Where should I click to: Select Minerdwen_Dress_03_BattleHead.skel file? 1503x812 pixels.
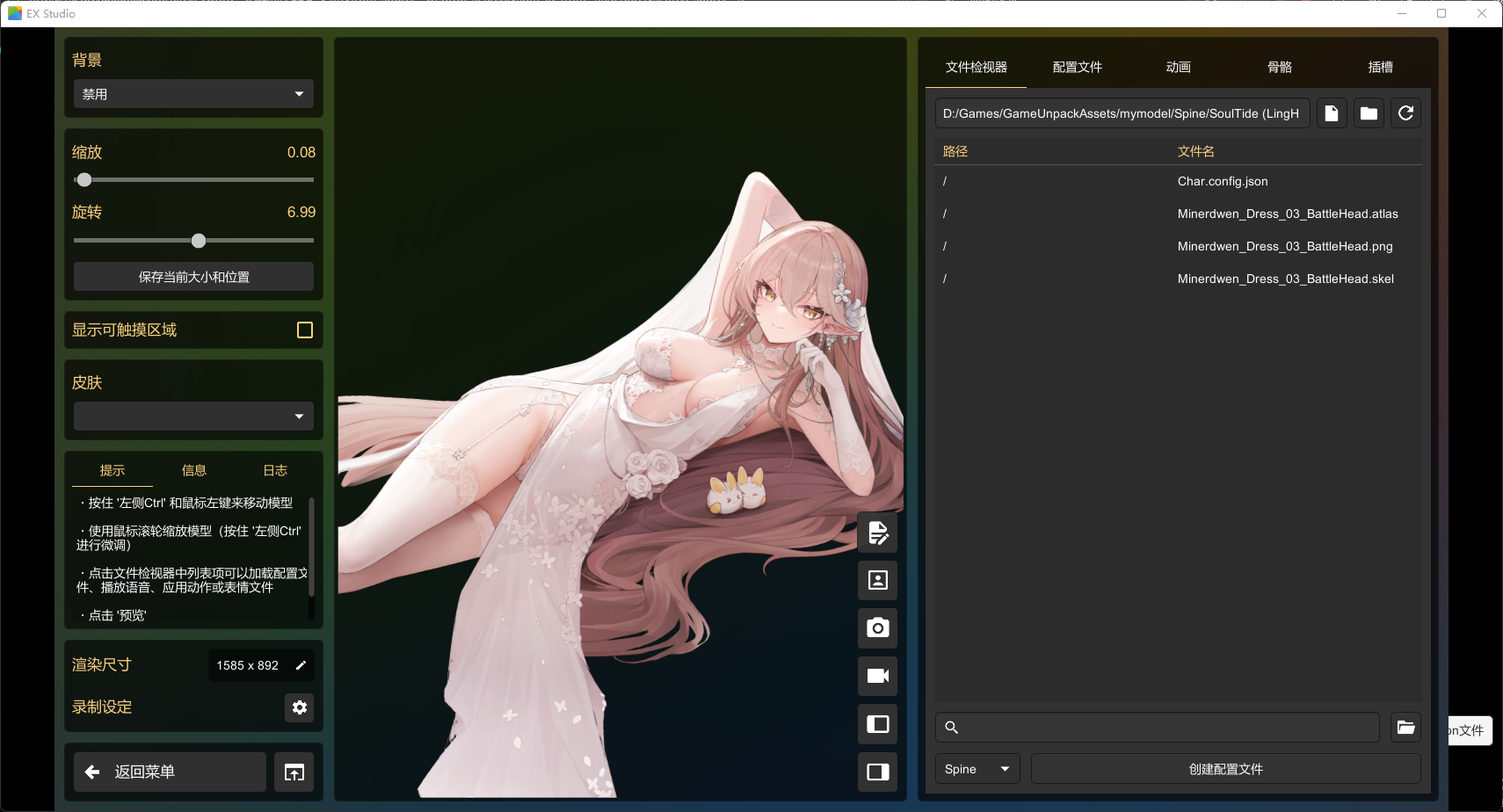(x=1178, y=279)
